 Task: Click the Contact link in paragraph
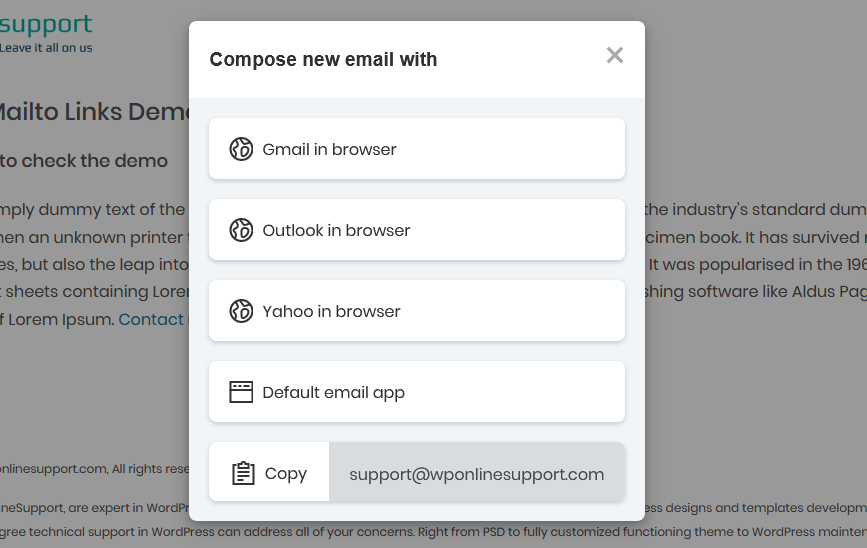[152, 319]
